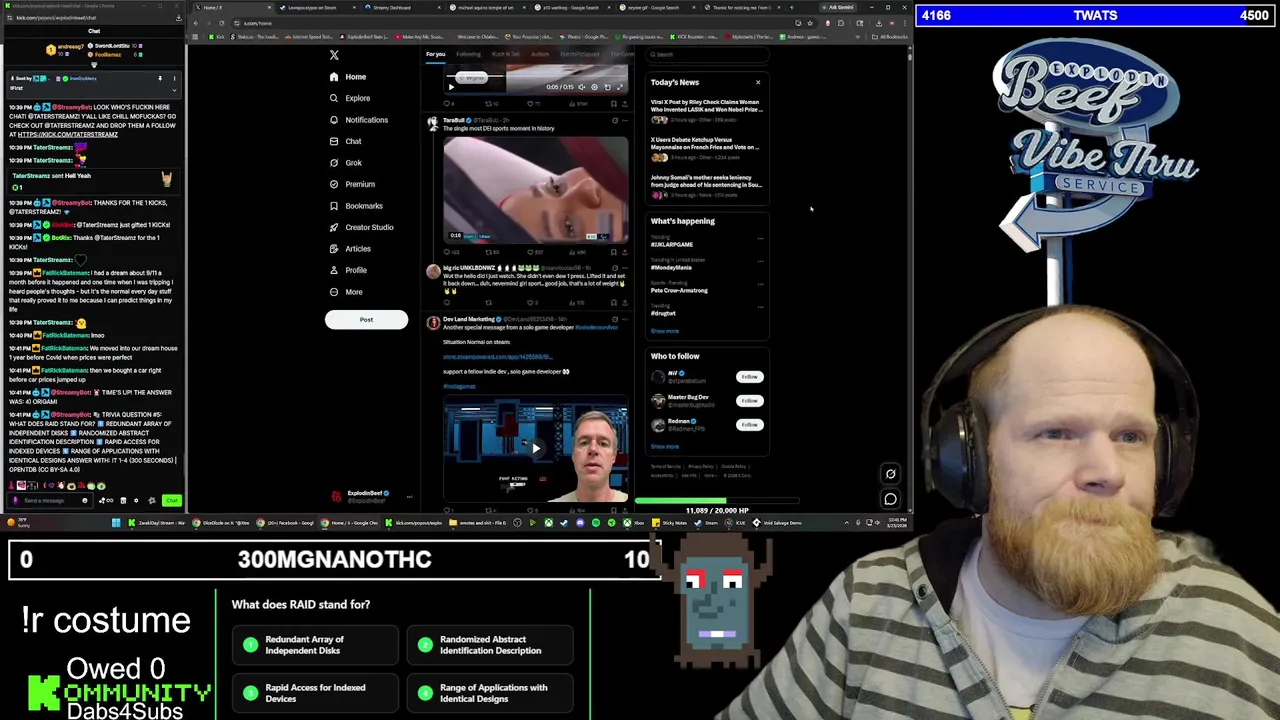This screenshot has height=720, width=1280.
Task: Open the #MondayMania trending topic
Action: click(671, 266)
